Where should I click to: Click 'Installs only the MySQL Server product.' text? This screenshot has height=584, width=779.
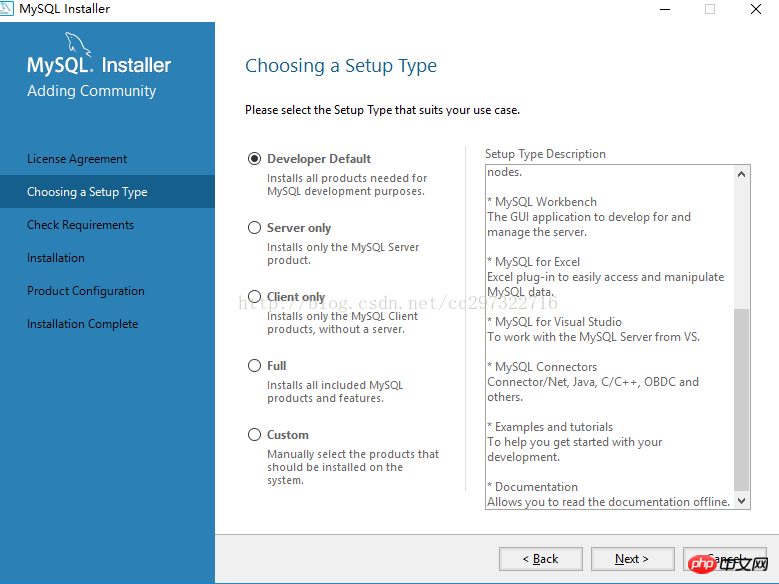(x=343, y=253)
